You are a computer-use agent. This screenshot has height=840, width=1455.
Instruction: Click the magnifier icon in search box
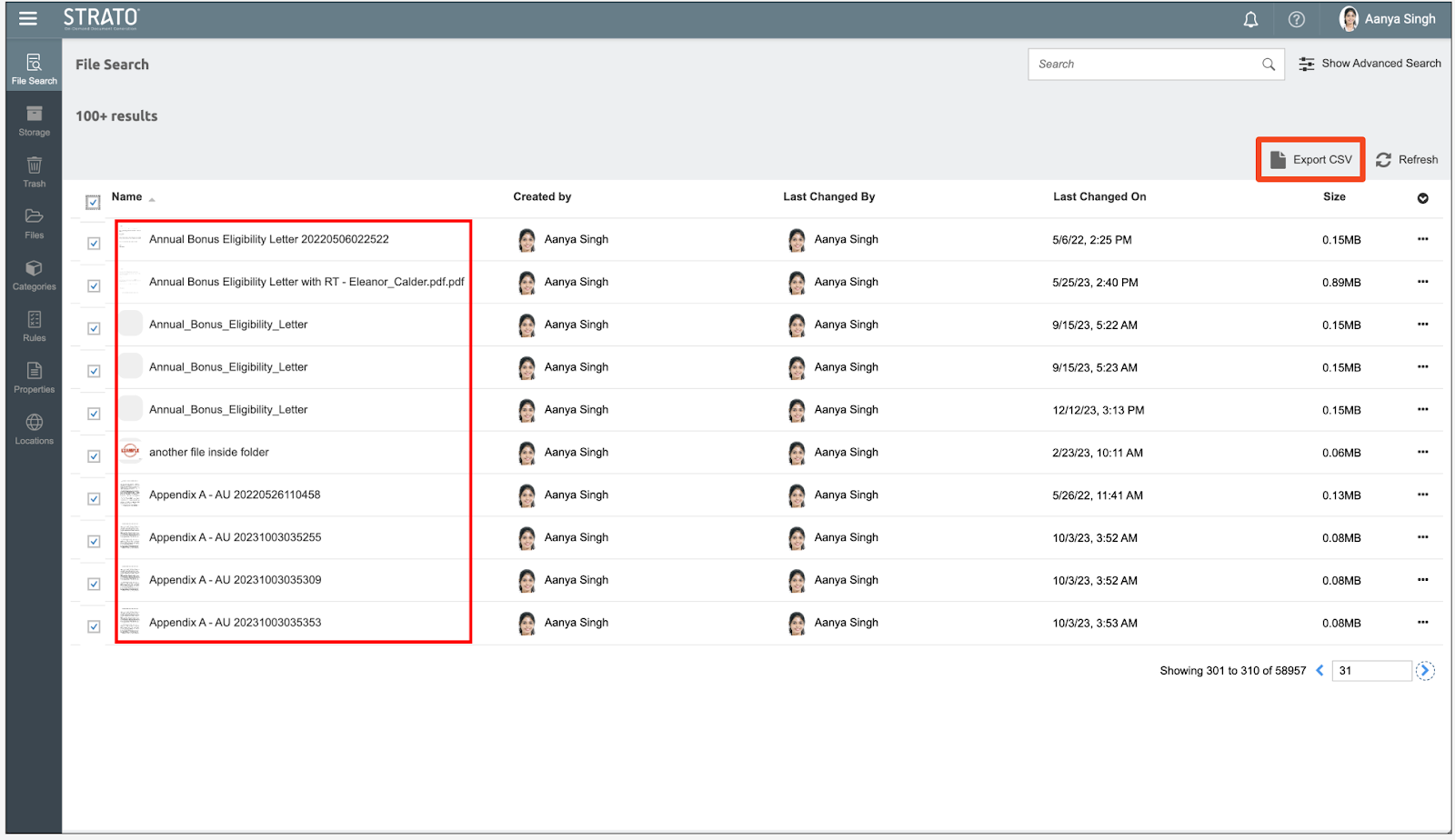coord(1268,65)
